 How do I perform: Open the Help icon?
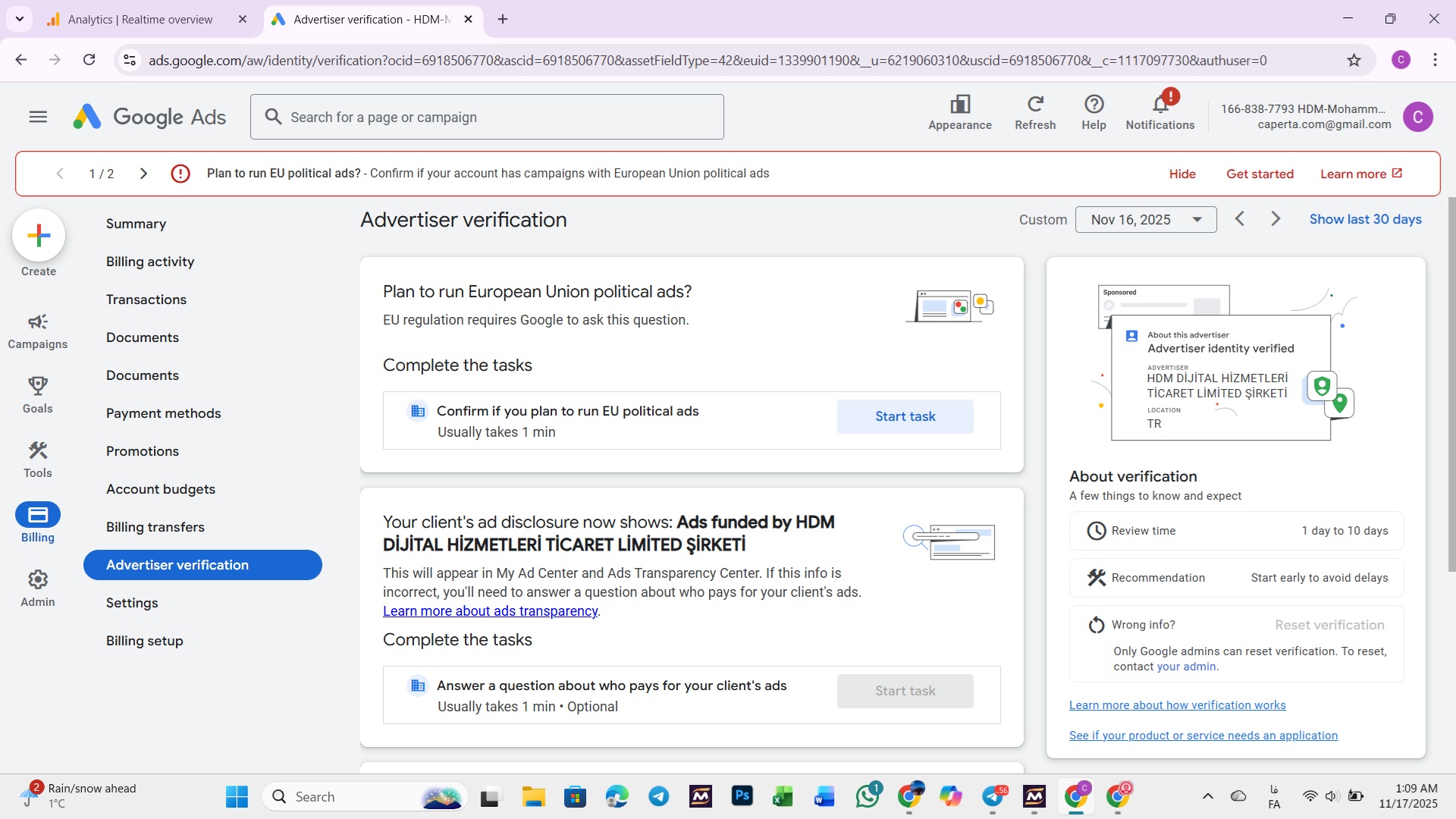click(x=1093, y=105)
